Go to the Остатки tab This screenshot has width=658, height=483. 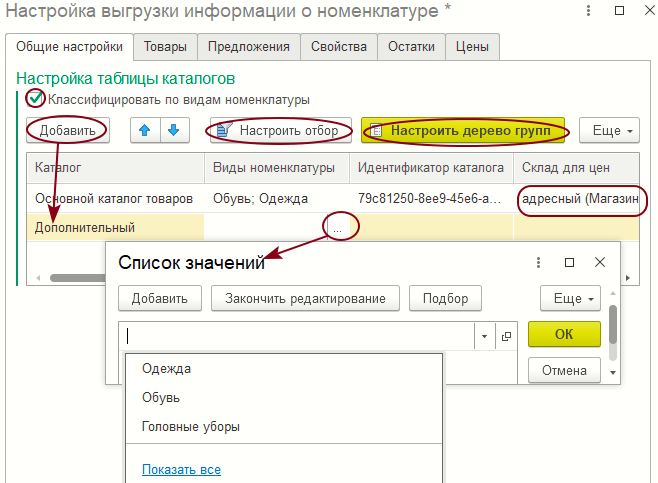pos(411,47)
